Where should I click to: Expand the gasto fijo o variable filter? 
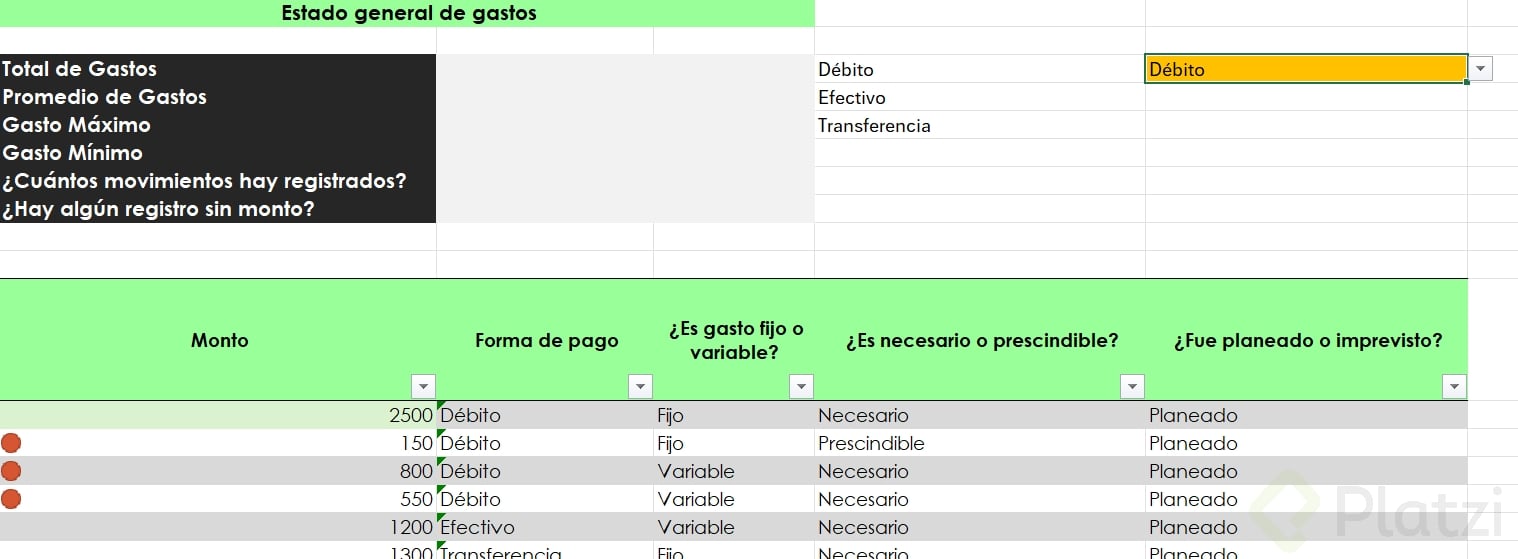[802, 387]
